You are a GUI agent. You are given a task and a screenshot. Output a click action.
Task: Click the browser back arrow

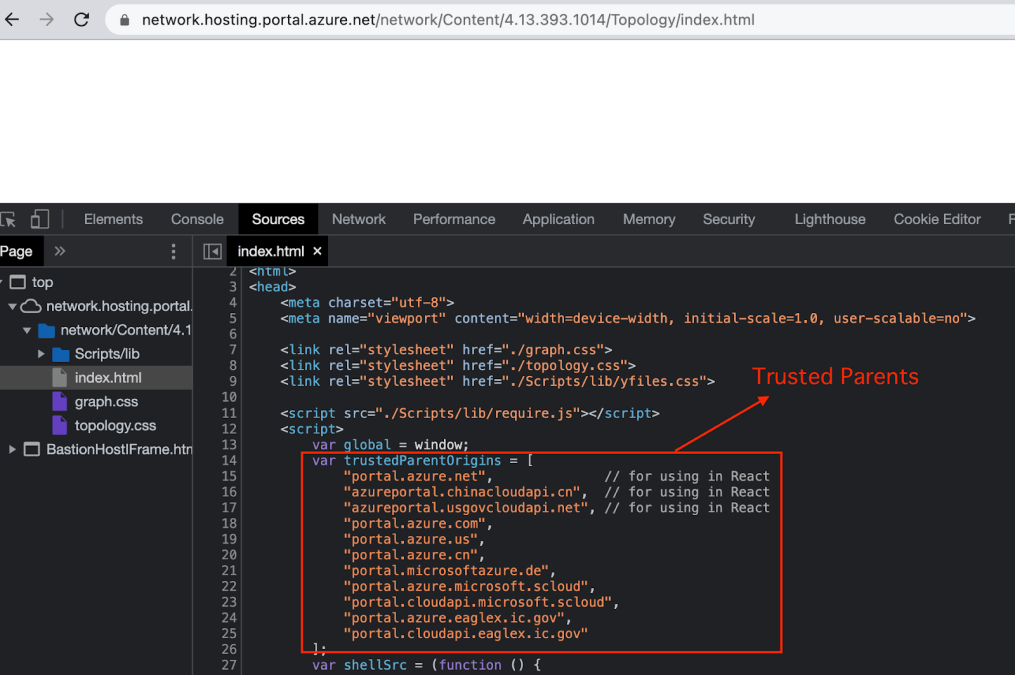12,19
